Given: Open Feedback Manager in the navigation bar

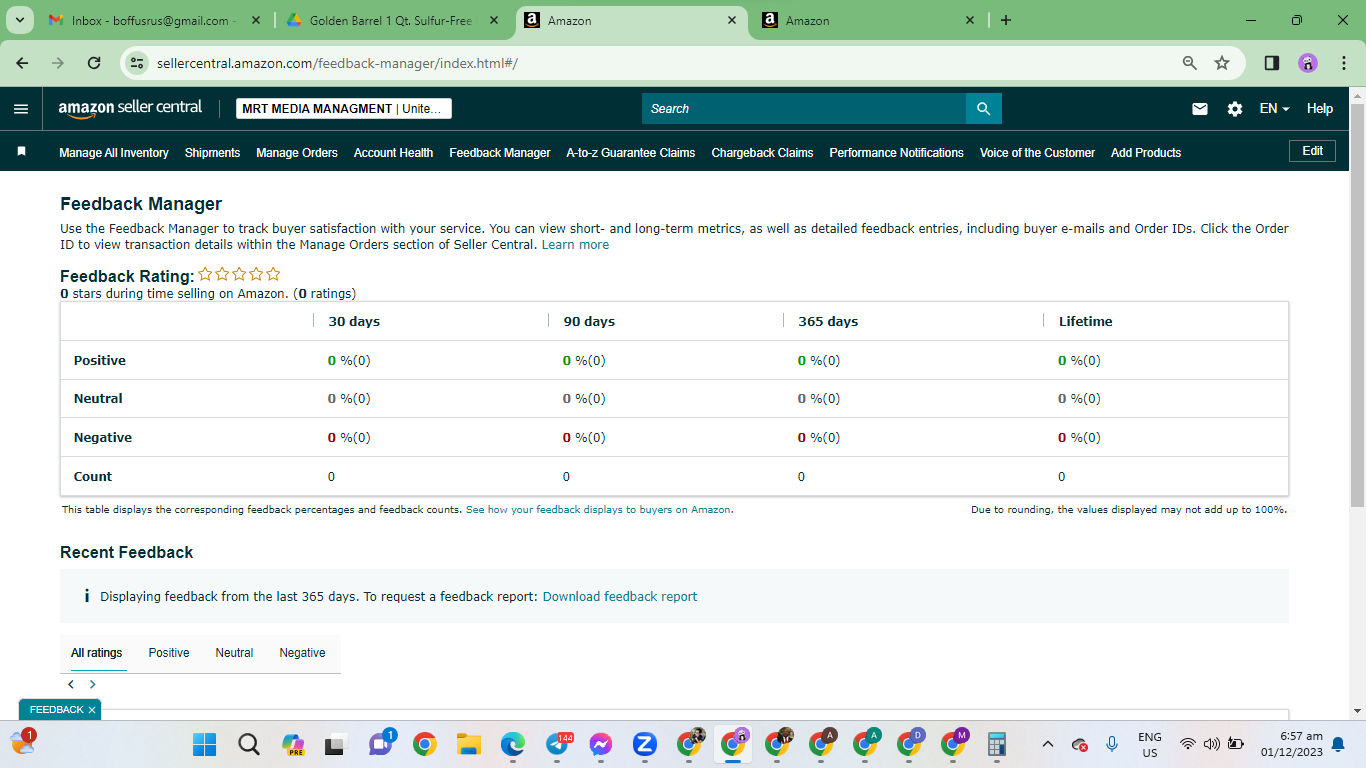Looking at the screenshot, I should (x=500, y=153).
